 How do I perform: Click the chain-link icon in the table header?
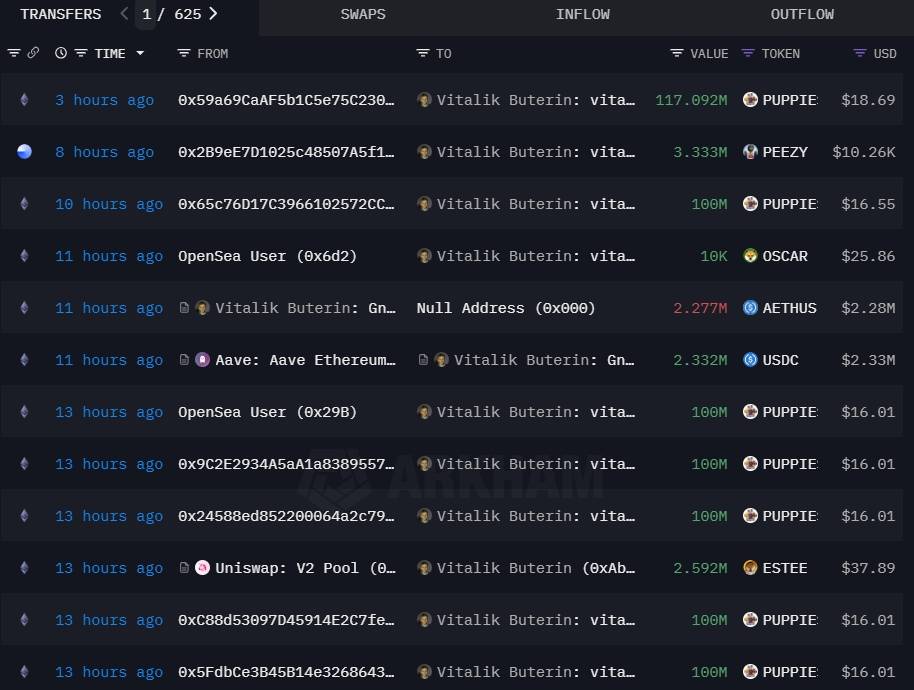pos(33,53)
